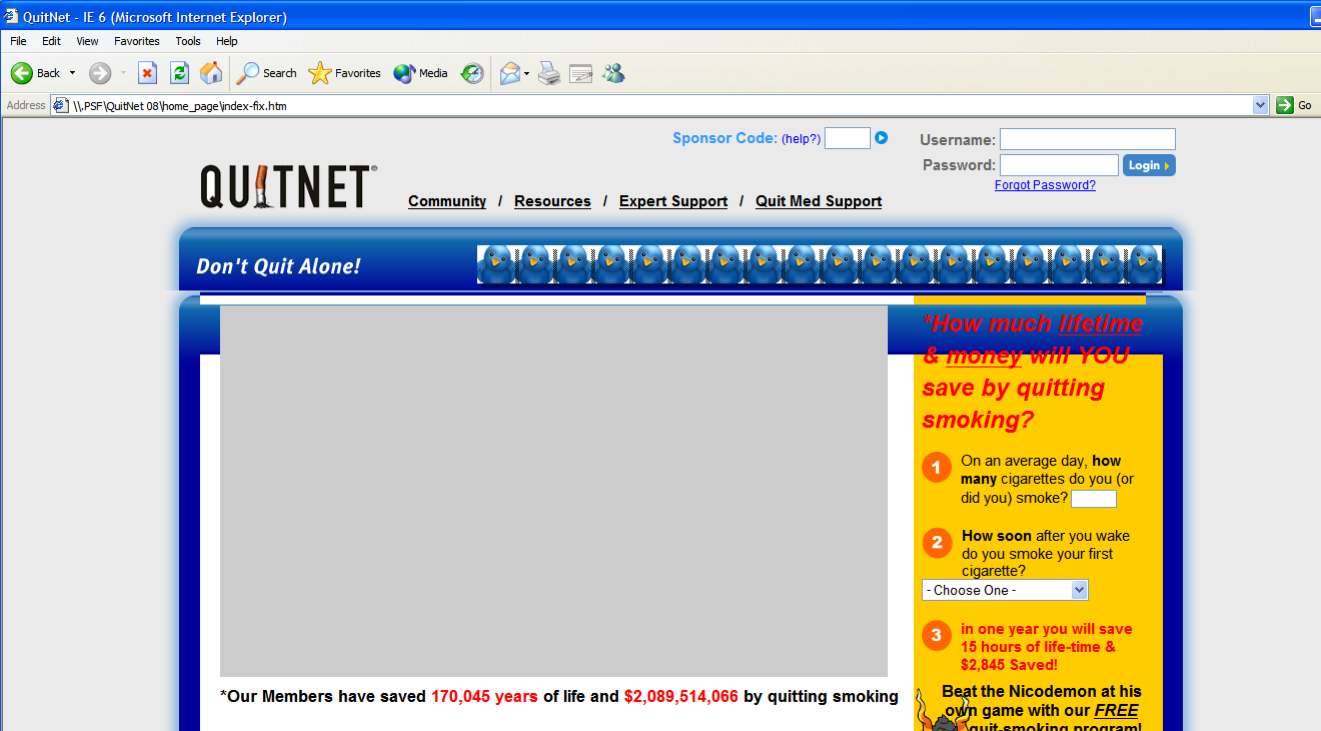Submit Sponsor Code with blue arrow icon

point(881,138)
